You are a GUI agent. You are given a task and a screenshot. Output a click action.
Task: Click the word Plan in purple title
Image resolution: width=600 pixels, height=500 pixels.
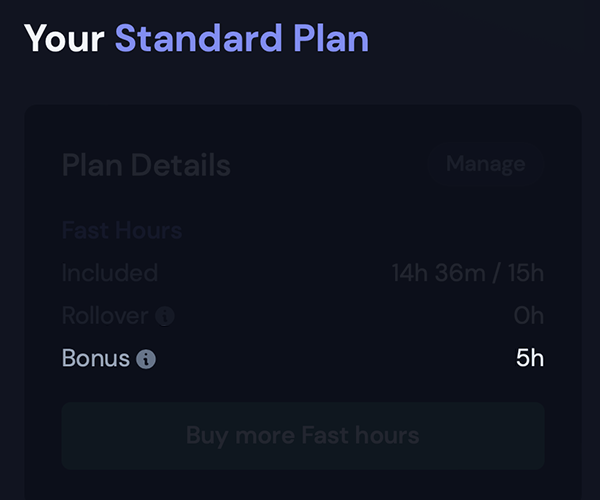click(331, 38)
